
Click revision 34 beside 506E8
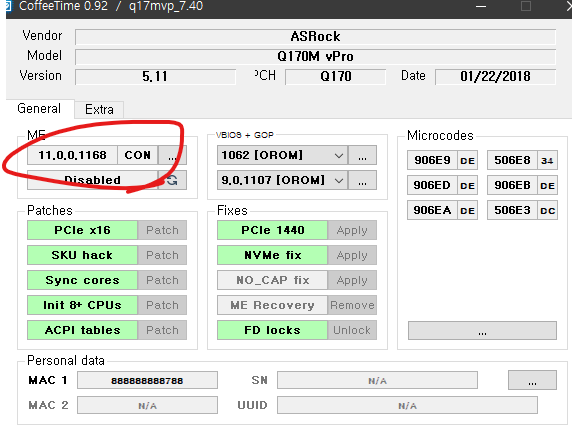tap(547, 161)
